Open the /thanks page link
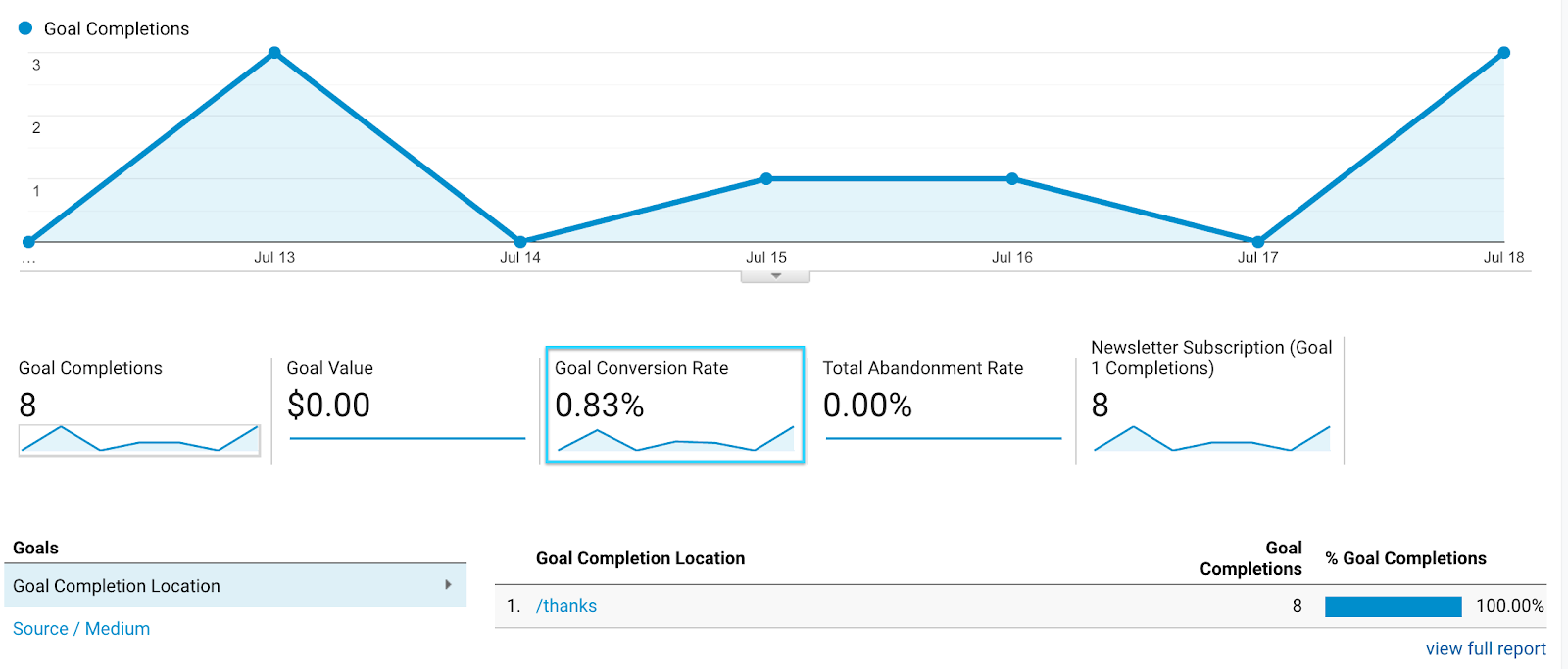The image size is (1568, 669). [x=566, y=606]
